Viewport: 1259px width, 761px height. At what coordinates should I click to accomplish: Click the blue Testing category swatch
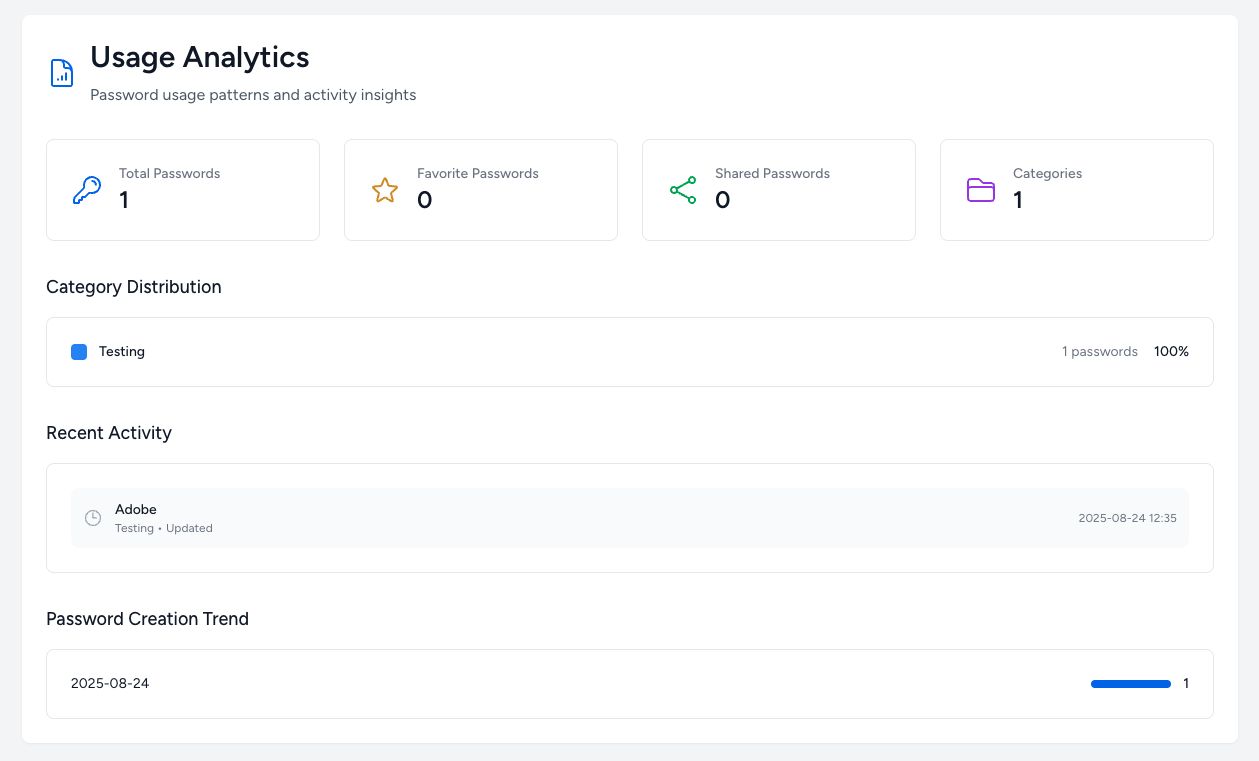pyautogui.click(x=79, y=352)
